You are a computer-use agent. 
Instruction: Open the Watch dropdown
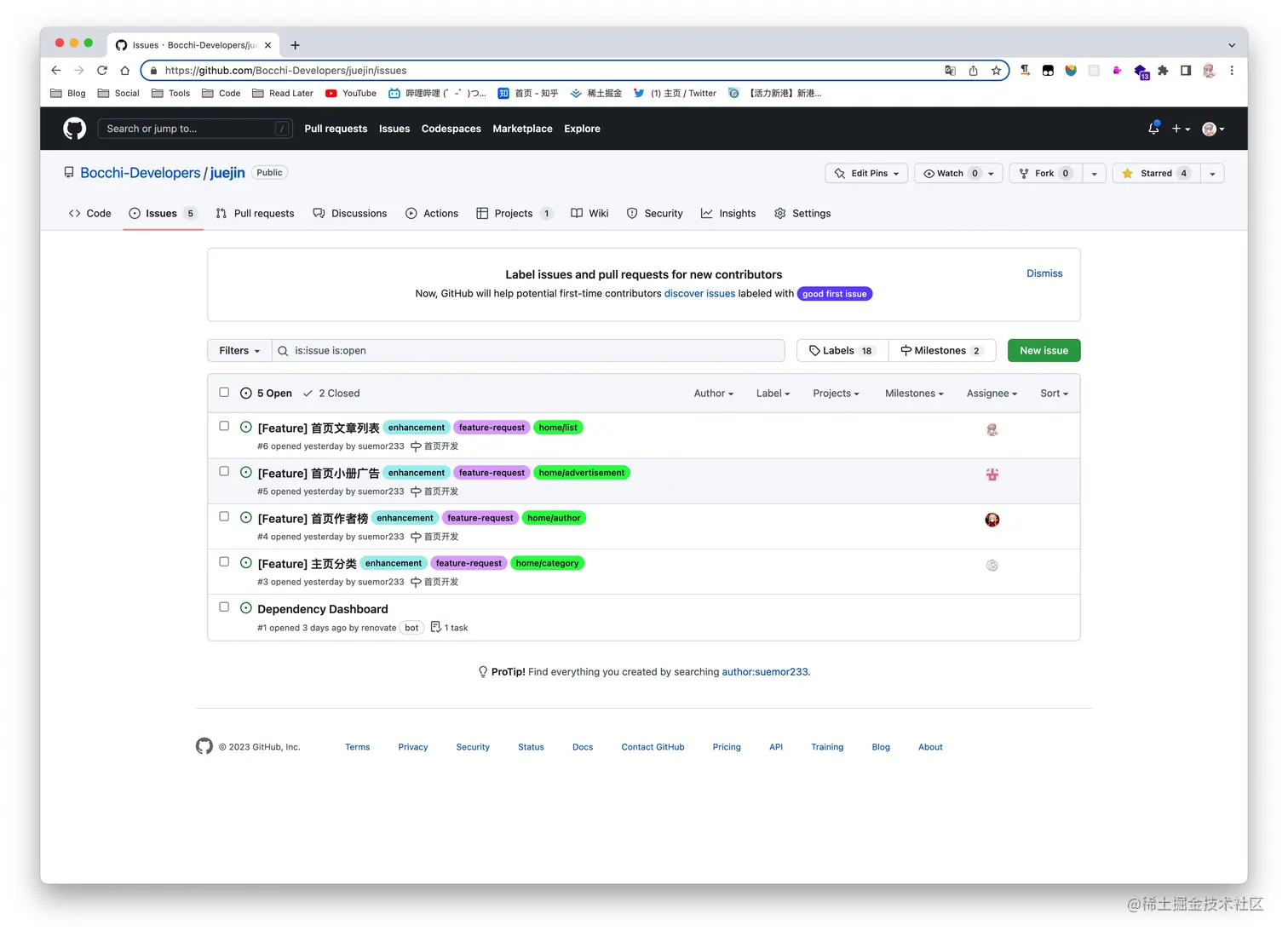[x=958, y=173]
